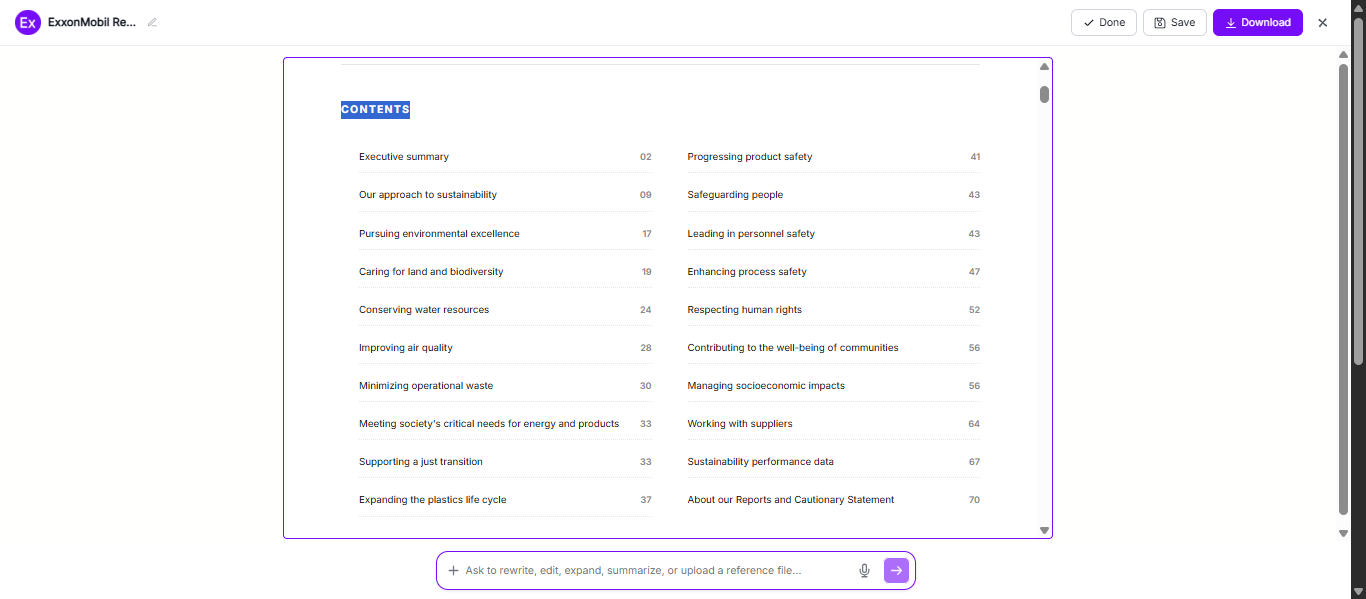Viewport: 1366px width, 599px height.
Task: Click the highlighted CONTENTS heading
Action: 375,110
